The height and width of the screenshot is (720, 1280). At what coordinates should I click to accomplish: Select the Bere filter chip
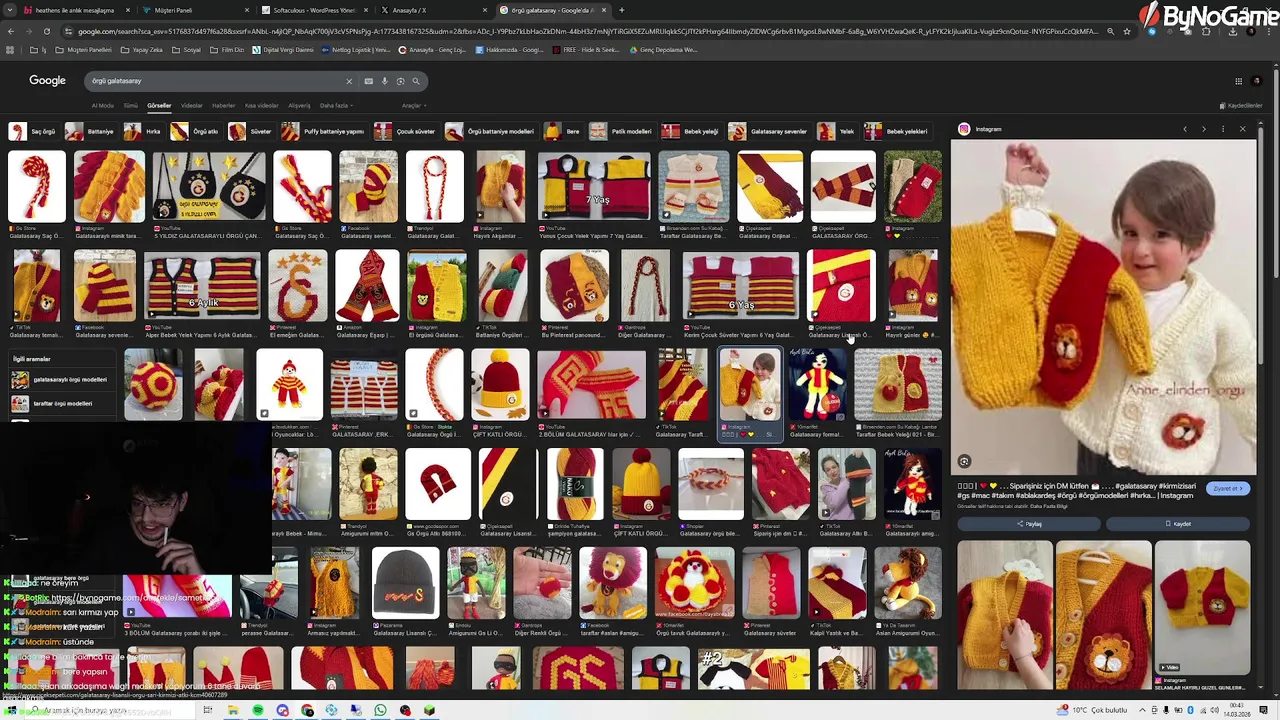pos(563,131)
